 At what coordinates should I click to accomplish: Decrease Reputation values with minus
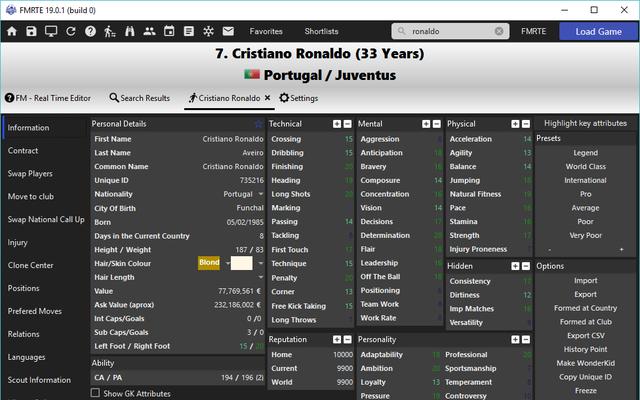pyautogui.click(x=347, y=340)
